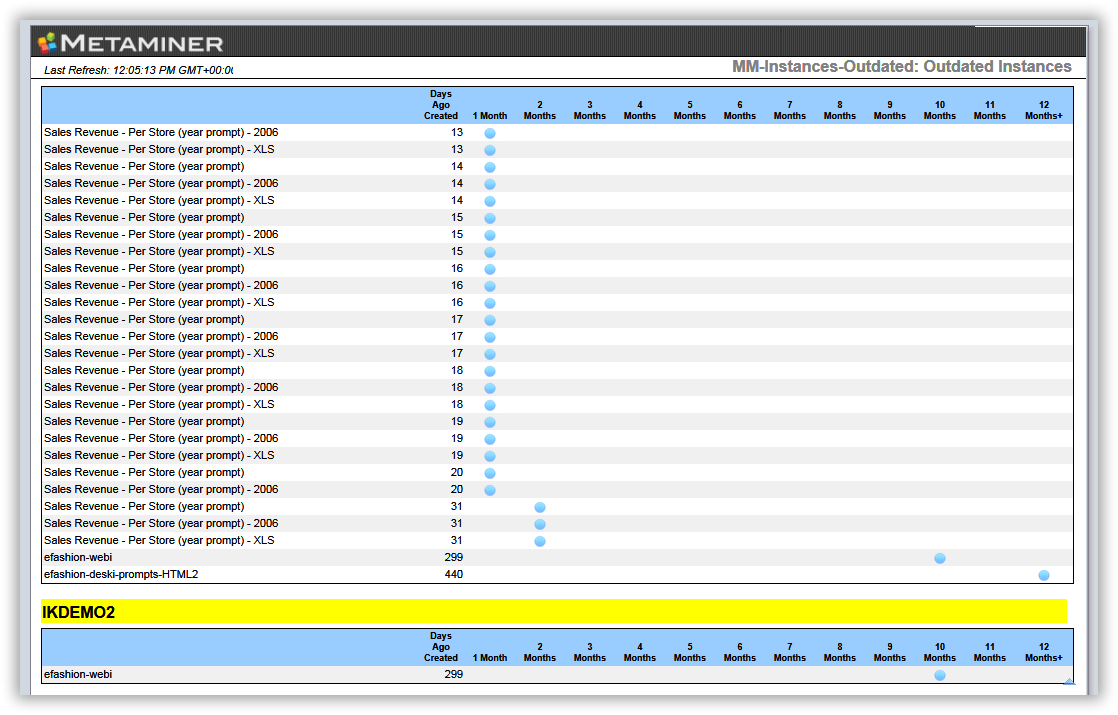The image size is (1118, 715).
Task: Click the 'MM-Instances-Outdated: Outdated Instances' report title
Action: tap(901, 66)
